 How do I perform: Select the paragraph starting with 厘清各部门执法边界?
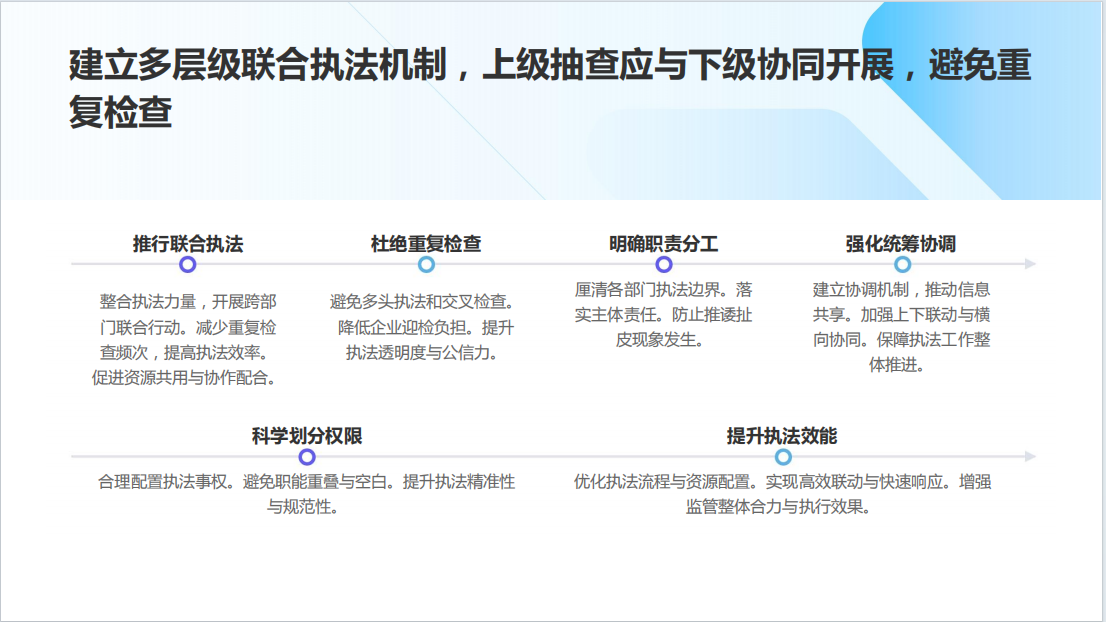664,315
